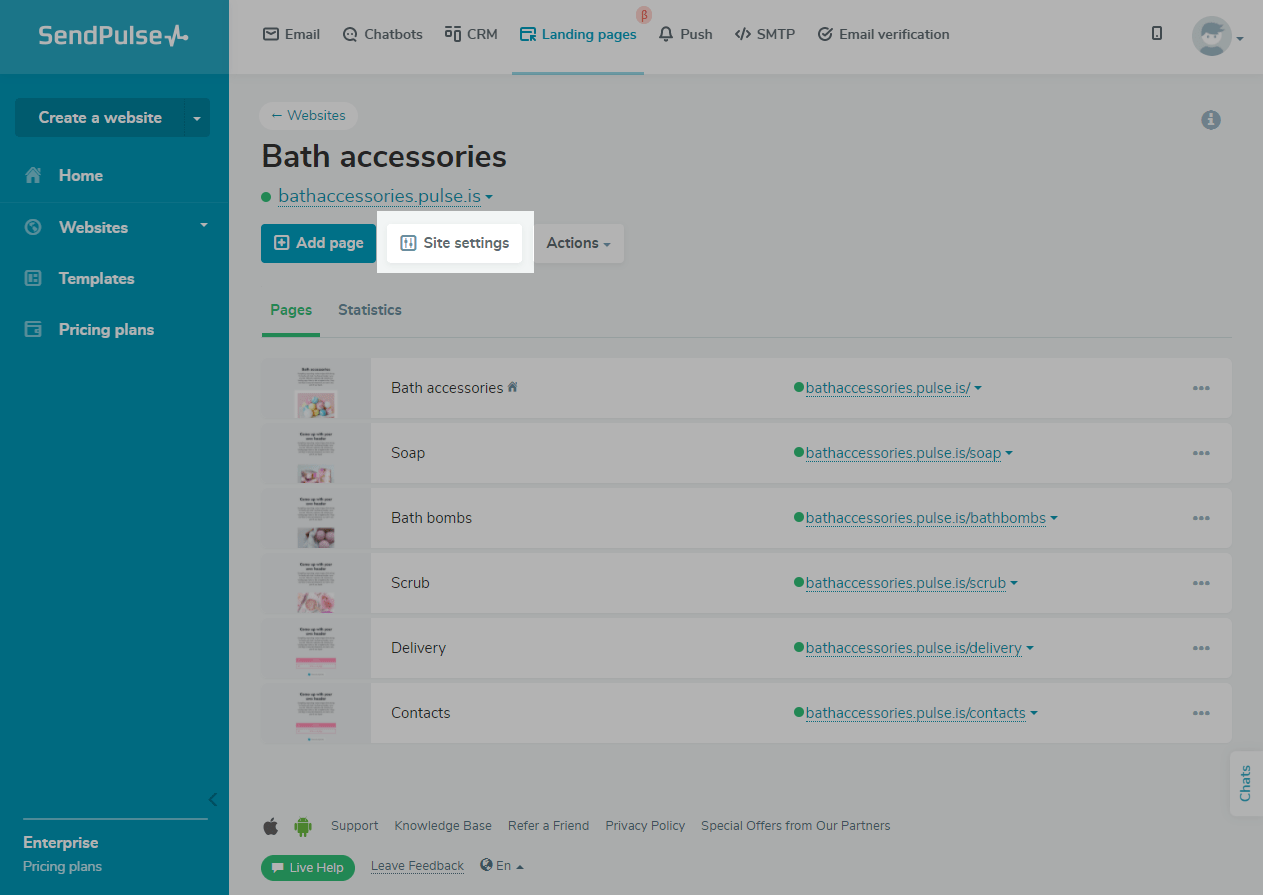Switch to the Statistics tab

(x=370, y=310)
